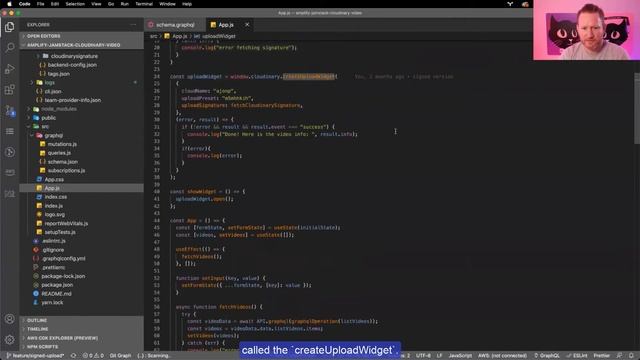Screen dimensions: 640x360
Task: Open package.json in the file tree
Action: (57, 285)
